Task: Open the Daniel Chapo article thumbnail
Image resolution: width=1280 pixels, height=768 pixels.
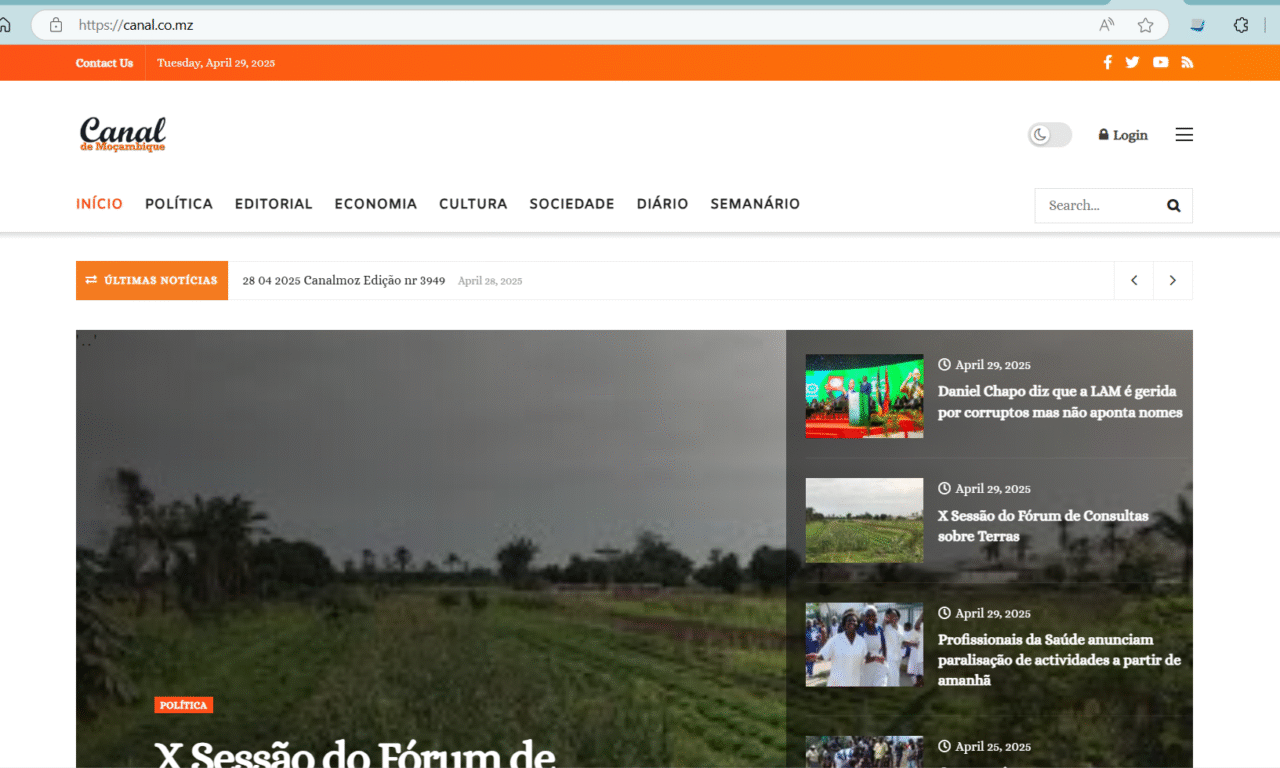Action: (x=864, y=396)
